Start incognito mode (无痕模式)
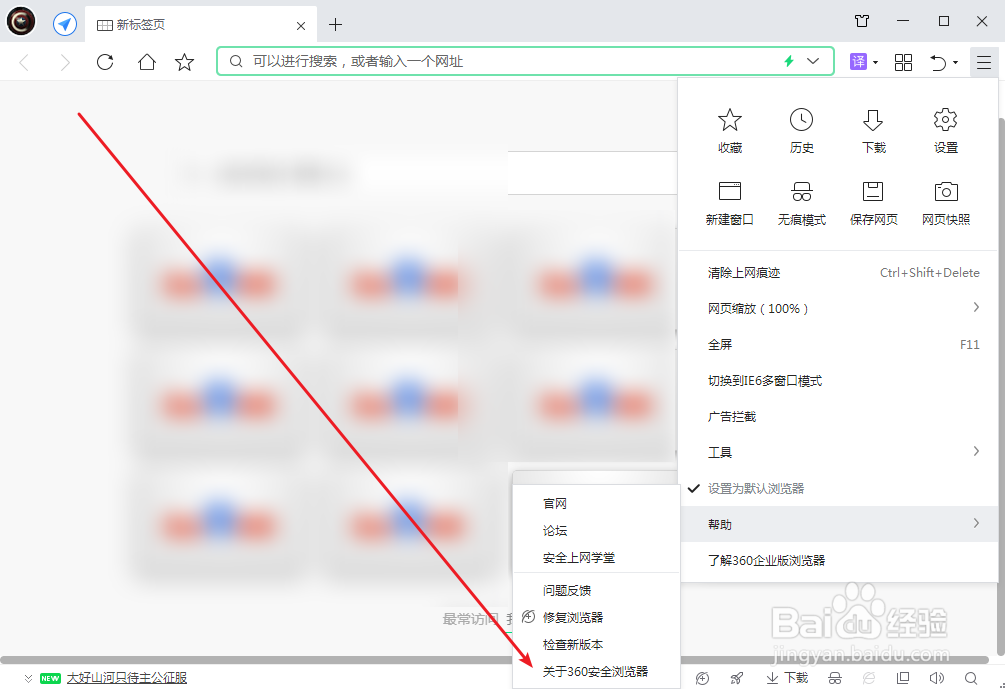This screenshot has width=1005, height=689. tap(801, 203)
